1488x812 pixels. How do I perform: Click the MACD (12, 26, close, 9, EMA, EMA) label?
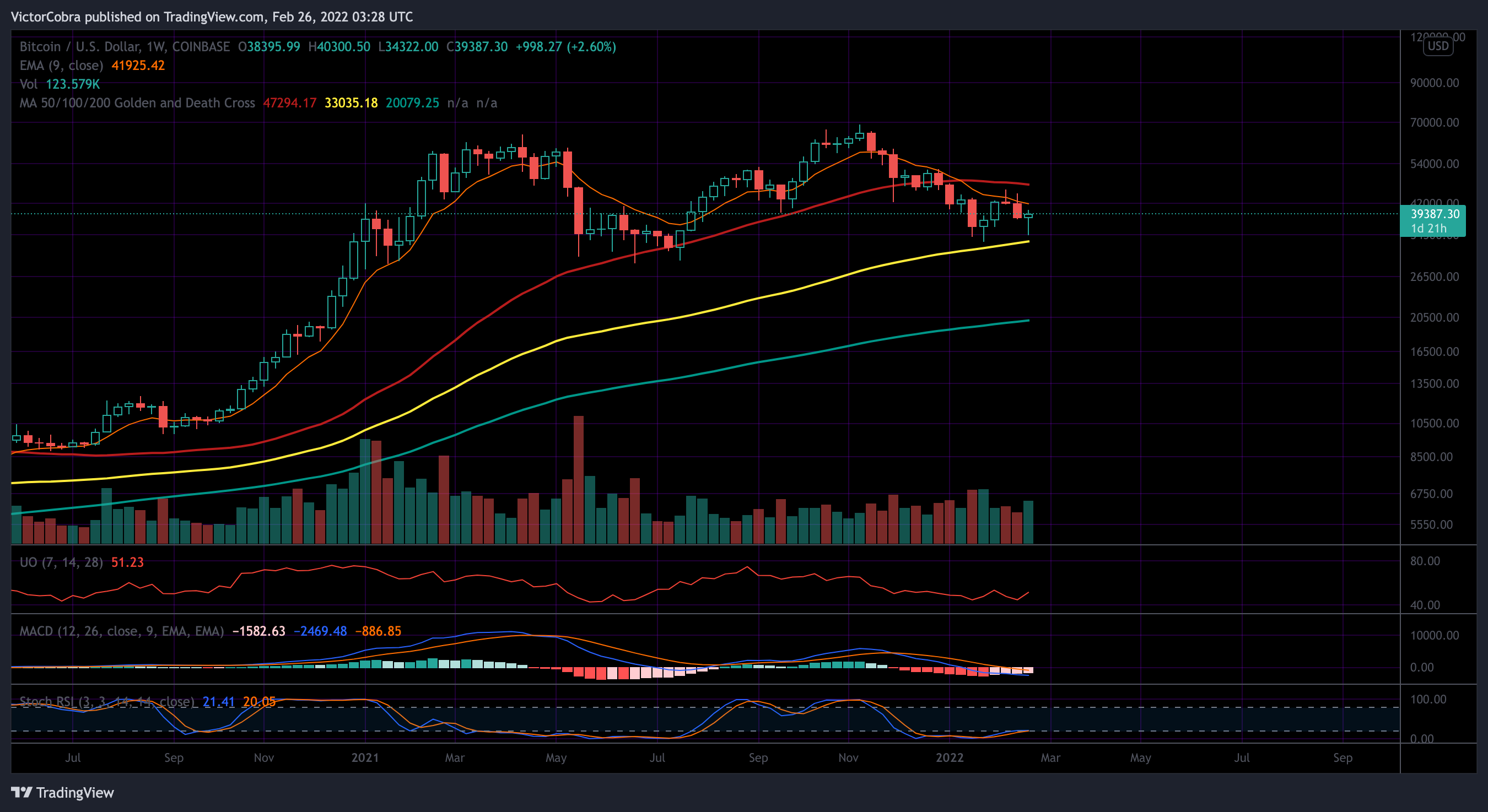[x=122, y=631]
